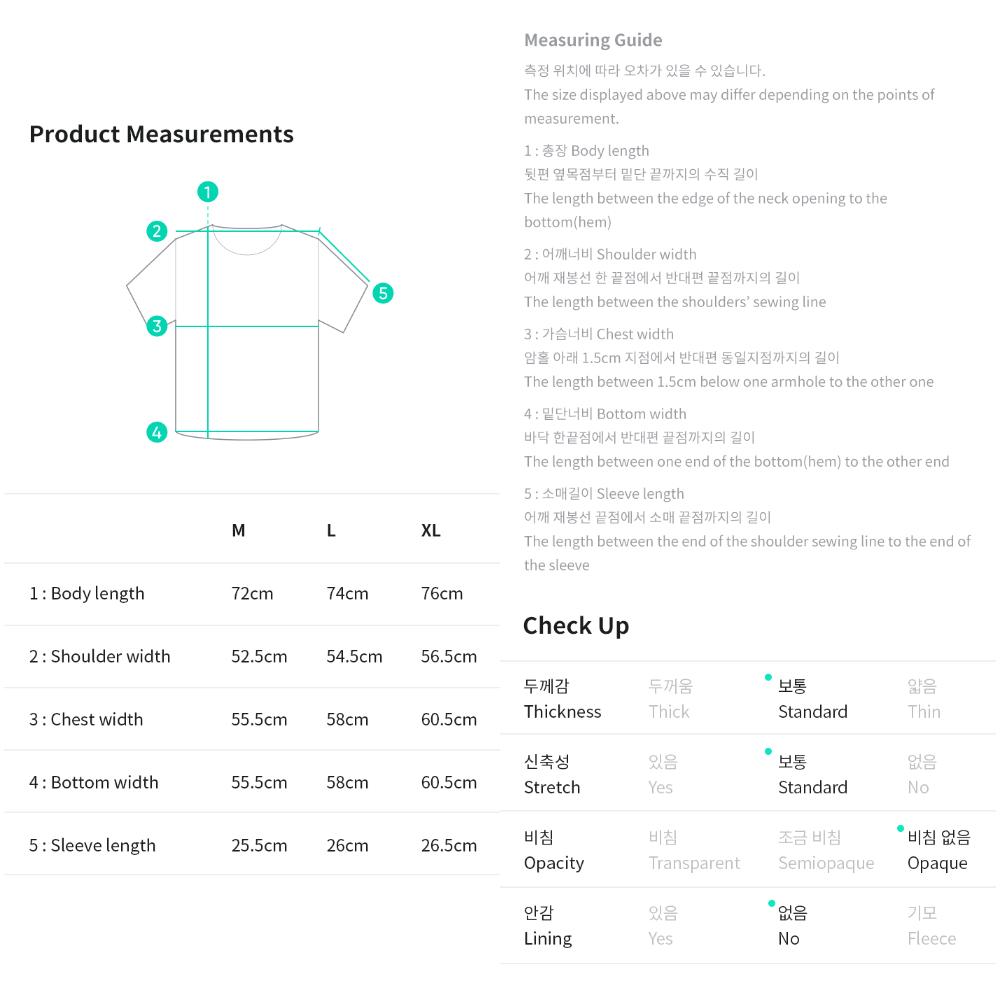
Task: Click the M size column header
Action: pyautogui.click(x=238, y=531)
